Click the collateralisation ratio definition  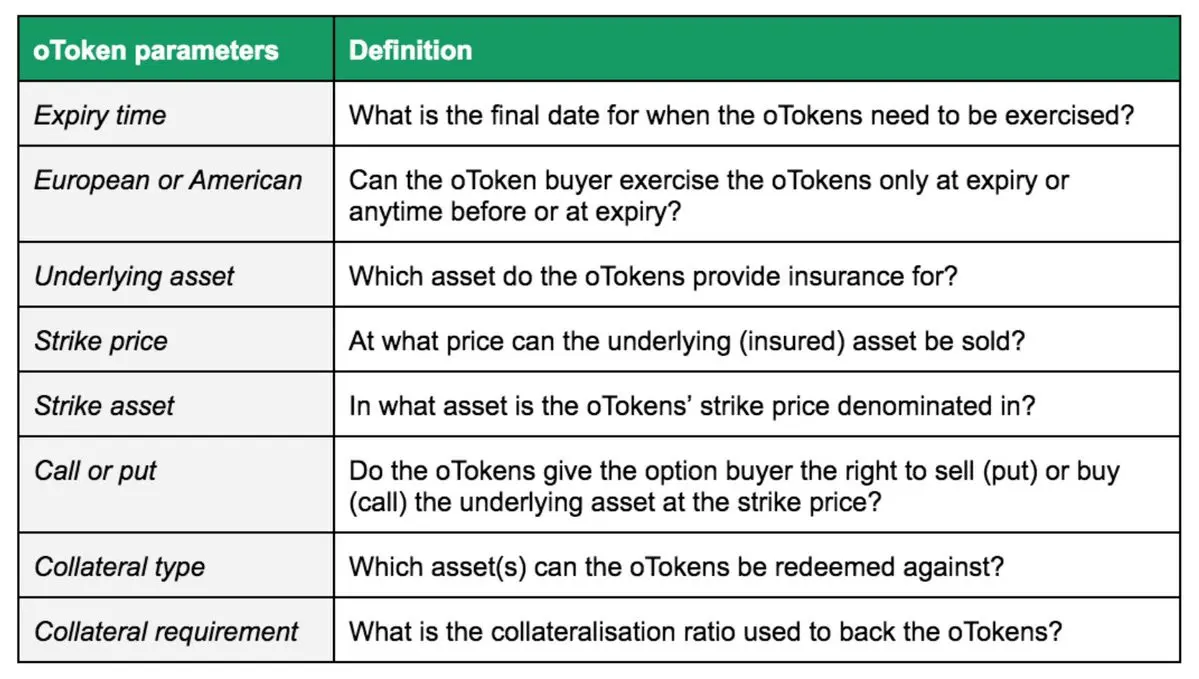point(705,632)
